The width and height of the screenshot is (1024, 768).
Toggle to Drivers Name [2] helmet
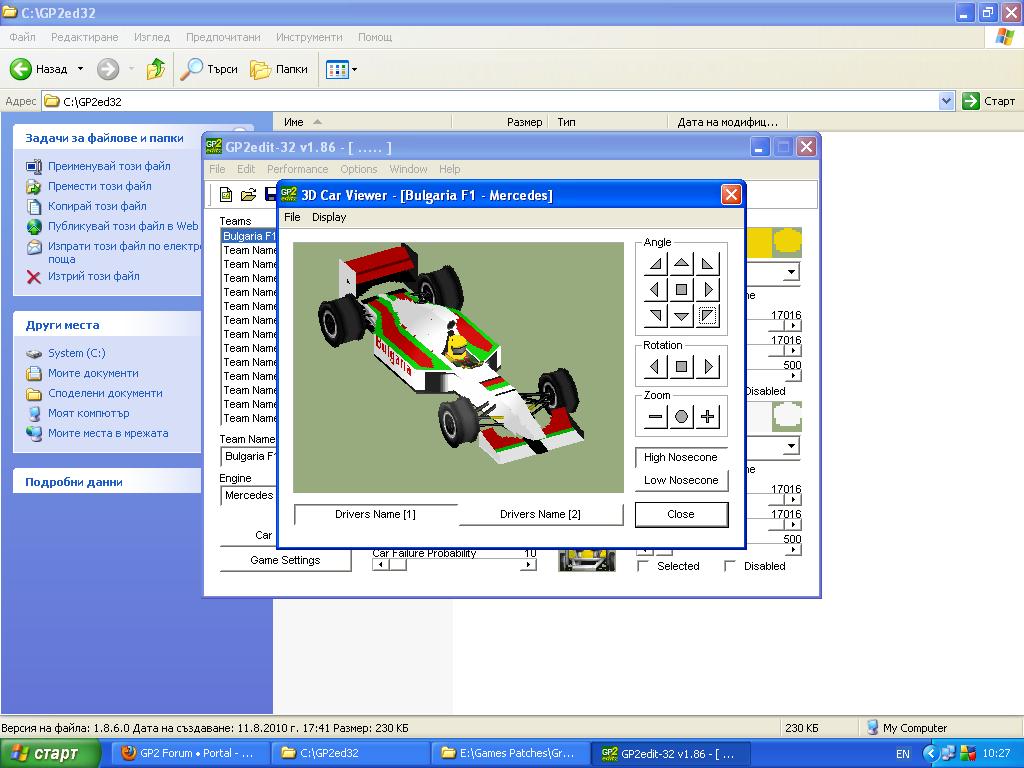click(x=540, y=514)
